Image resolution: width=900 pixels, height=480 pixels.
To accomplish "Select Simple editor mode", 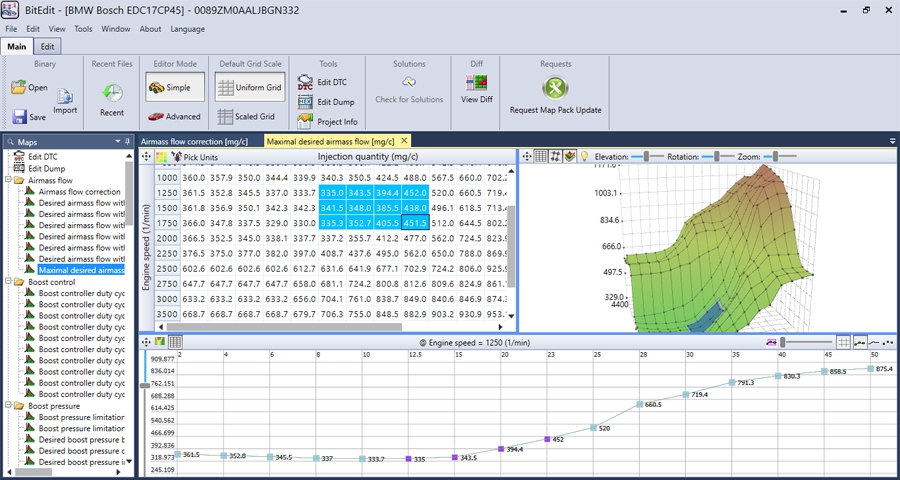I will (174, 87).
